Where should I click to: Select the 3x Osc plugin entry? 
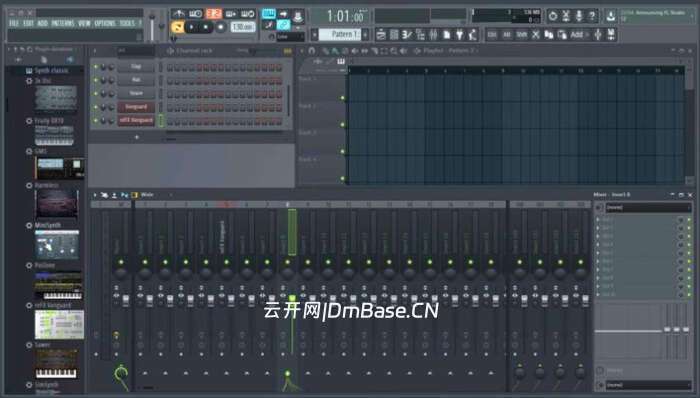pos(43,81)
